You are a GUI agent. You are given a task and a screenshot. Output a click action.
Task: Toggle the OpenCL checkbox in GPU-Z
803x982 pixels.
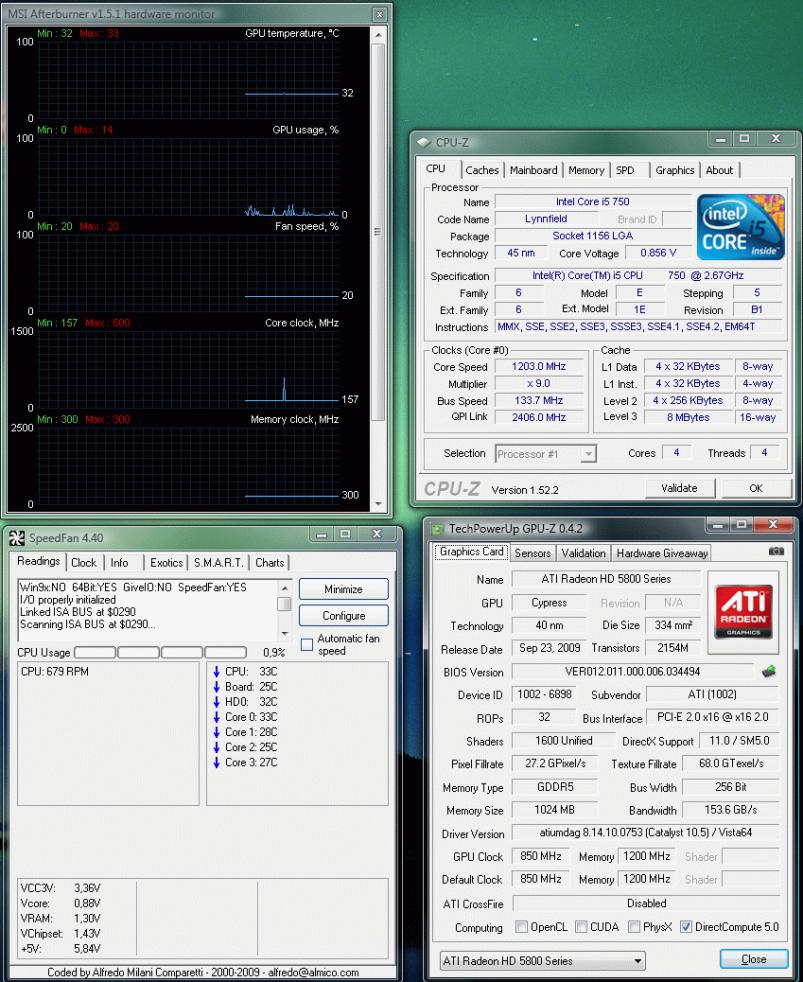point(521,926)
